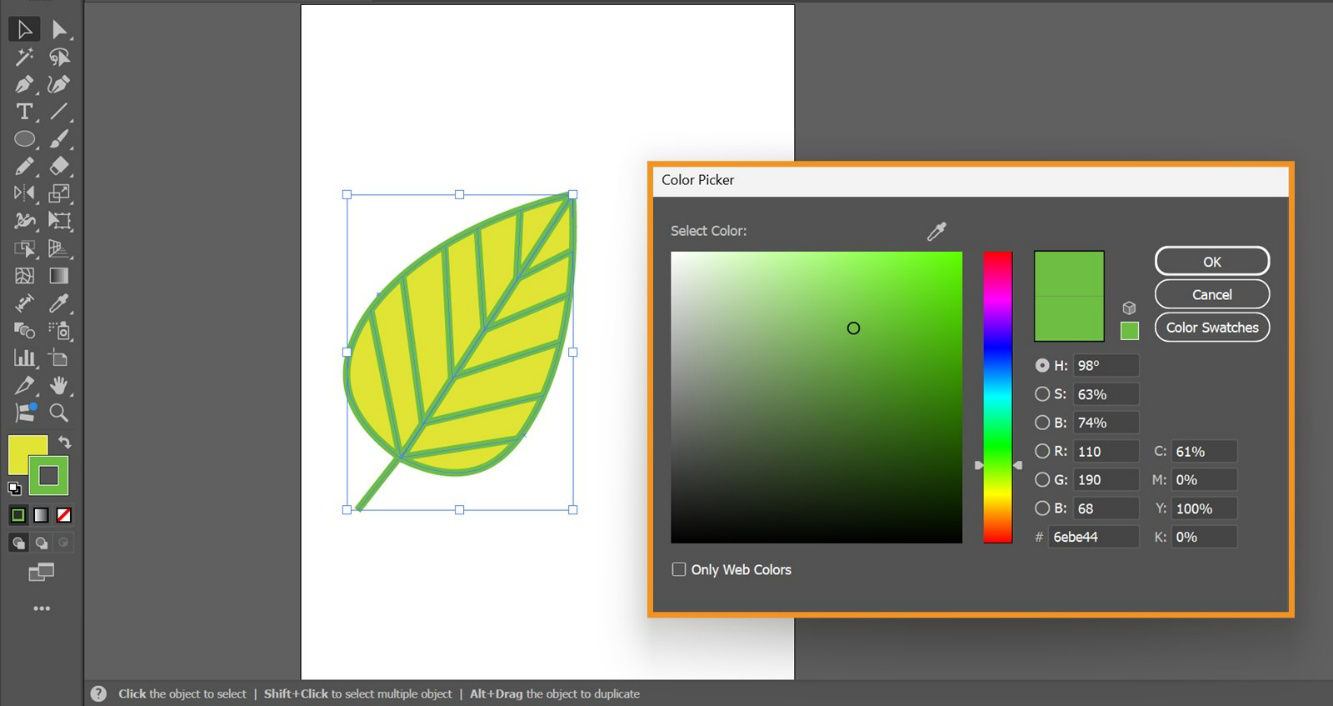
Task: Pick the eyedropper in the Color Picker
Action: 937,230
